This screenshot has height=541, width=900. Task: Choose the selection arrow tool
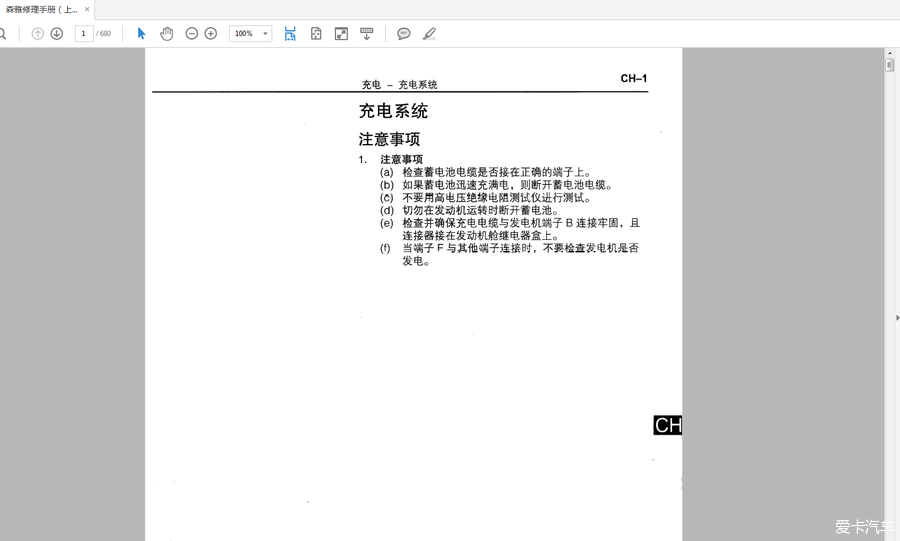pos(141,34)
